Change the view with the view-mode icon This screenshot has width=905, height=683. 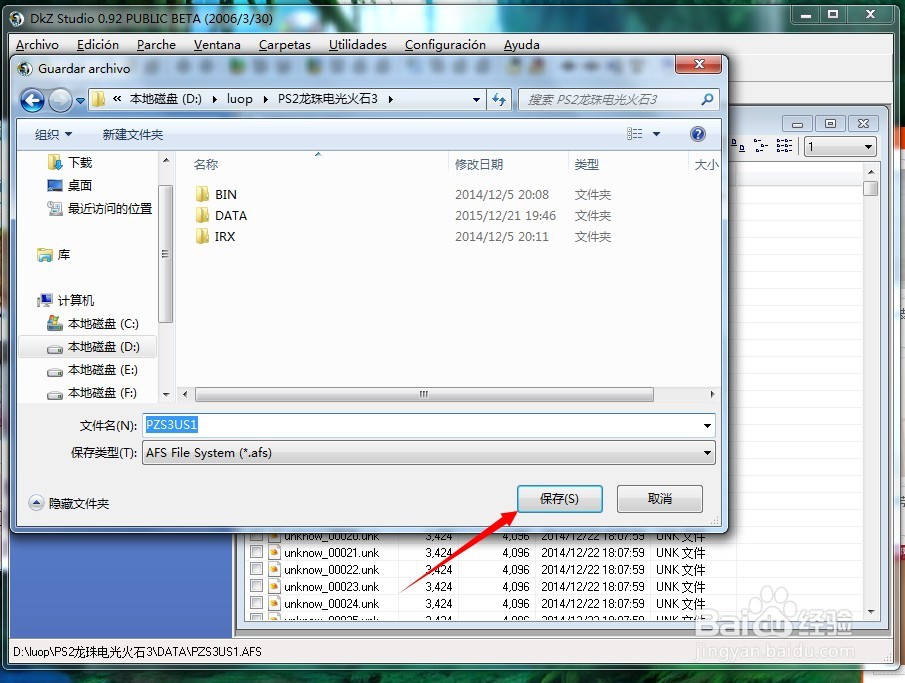(x=634, y=134)
